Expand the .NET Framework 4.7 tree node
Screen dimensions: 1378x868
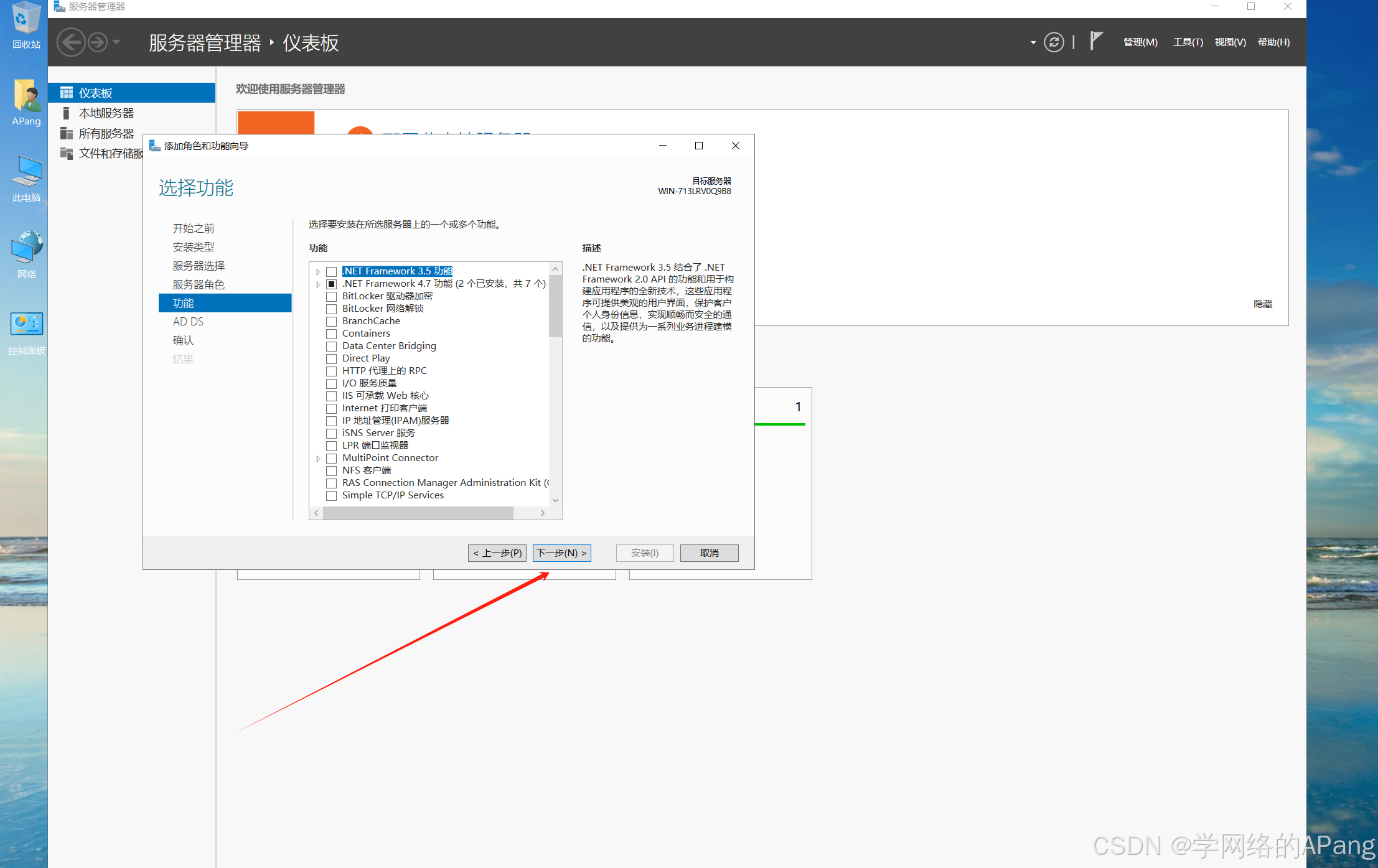click(318, 284)
